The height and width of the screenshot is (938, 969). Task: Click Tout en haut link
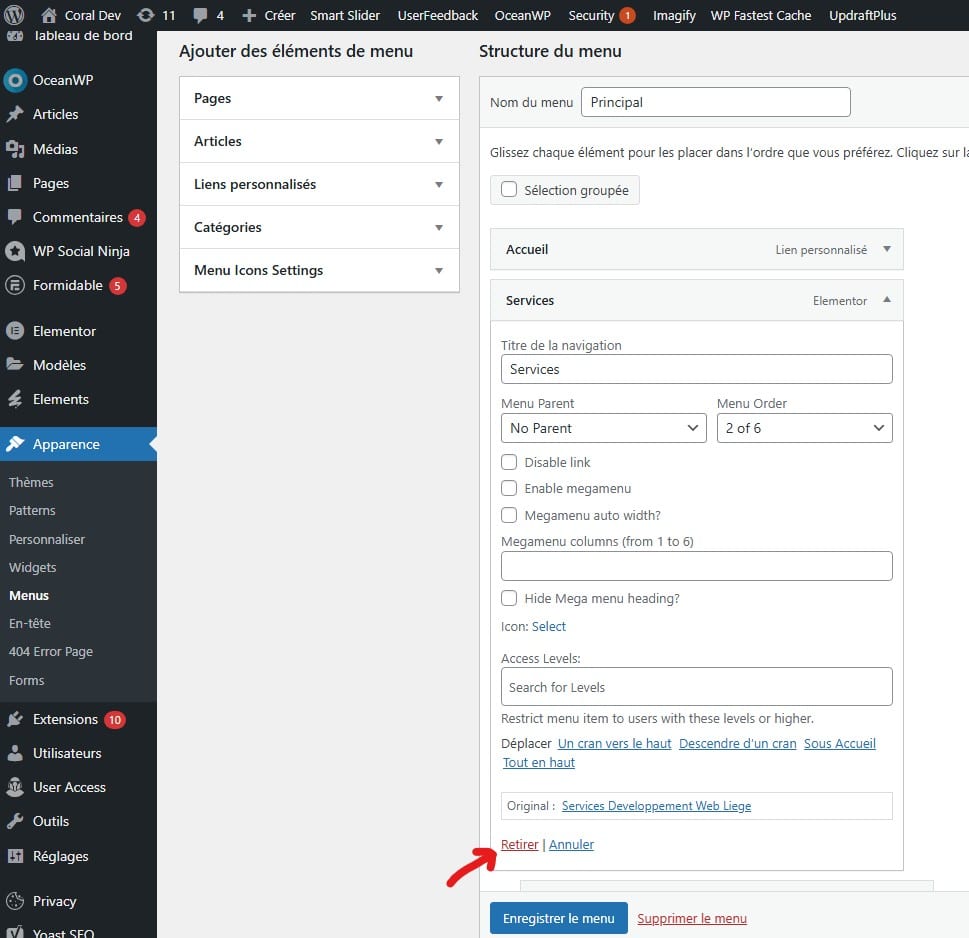538,762
